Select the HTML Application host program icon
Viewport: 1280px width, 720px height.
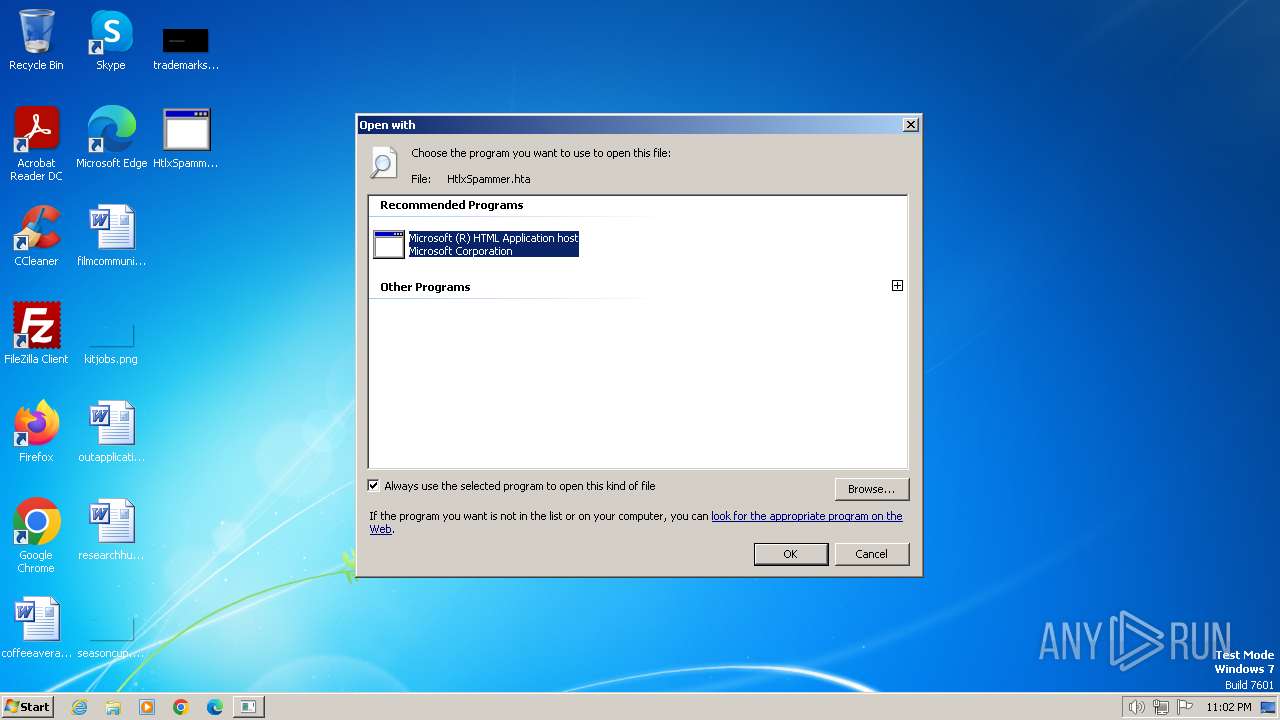(x=389, y=244)
